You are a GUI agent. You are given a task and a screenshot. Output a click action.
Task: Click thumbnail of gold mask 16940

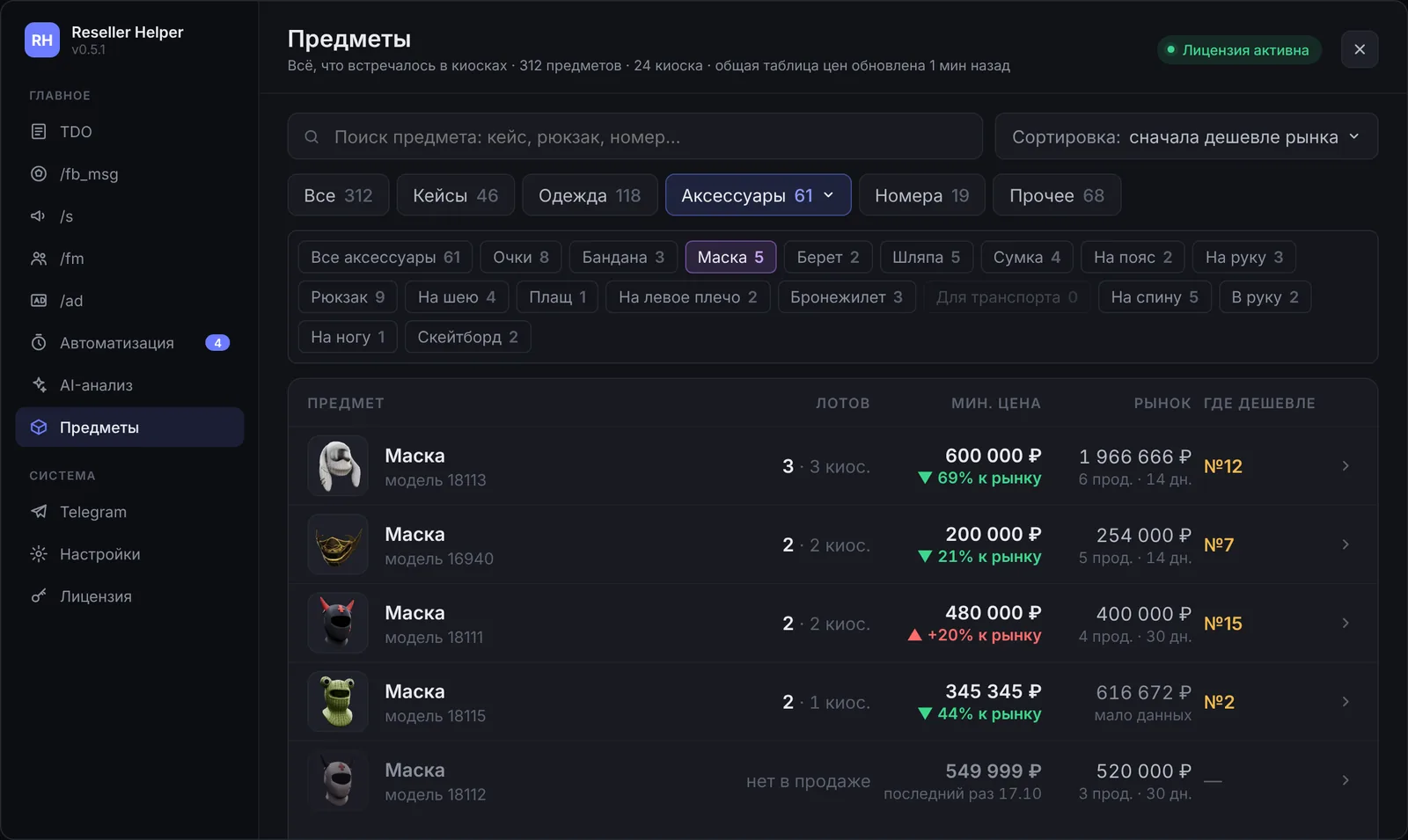[338, 544]
